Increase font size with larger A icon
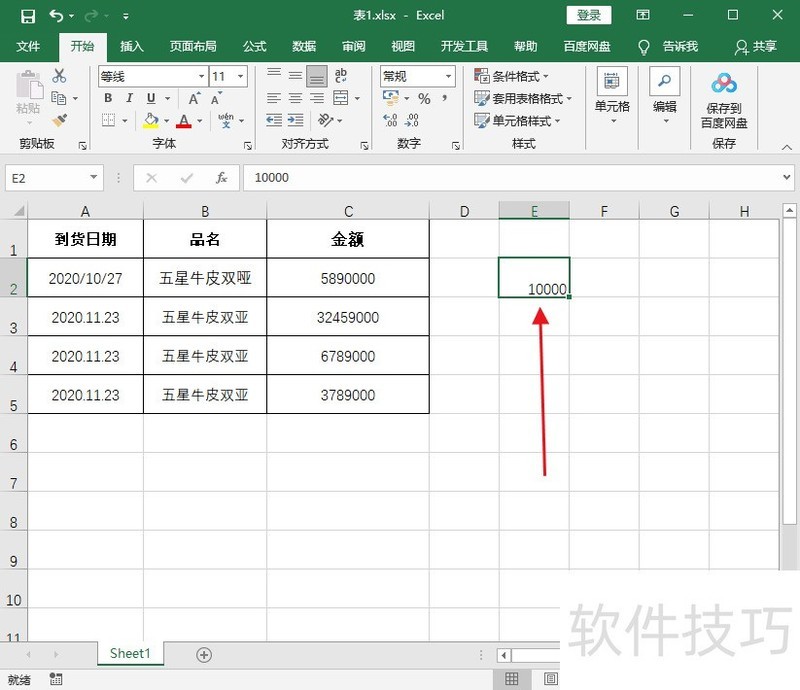Image resolution: width=800 pixels, height=690 pixels. click(194, 98)
